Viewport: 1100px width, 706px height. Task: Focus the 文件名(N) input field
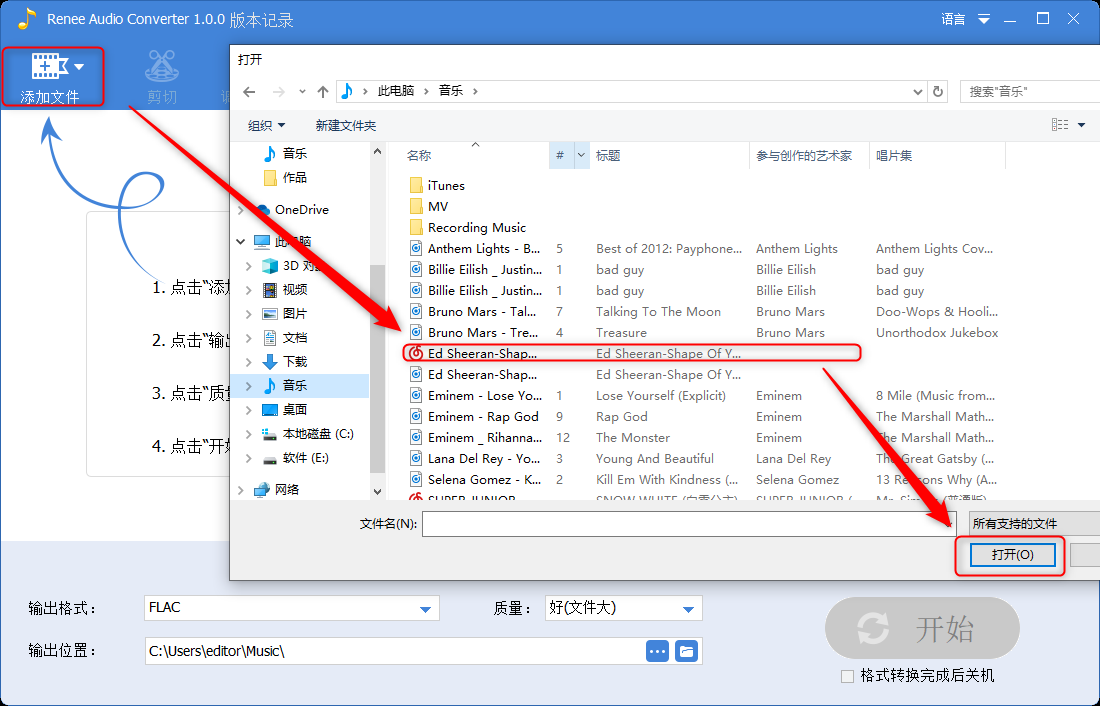point(688,524)
